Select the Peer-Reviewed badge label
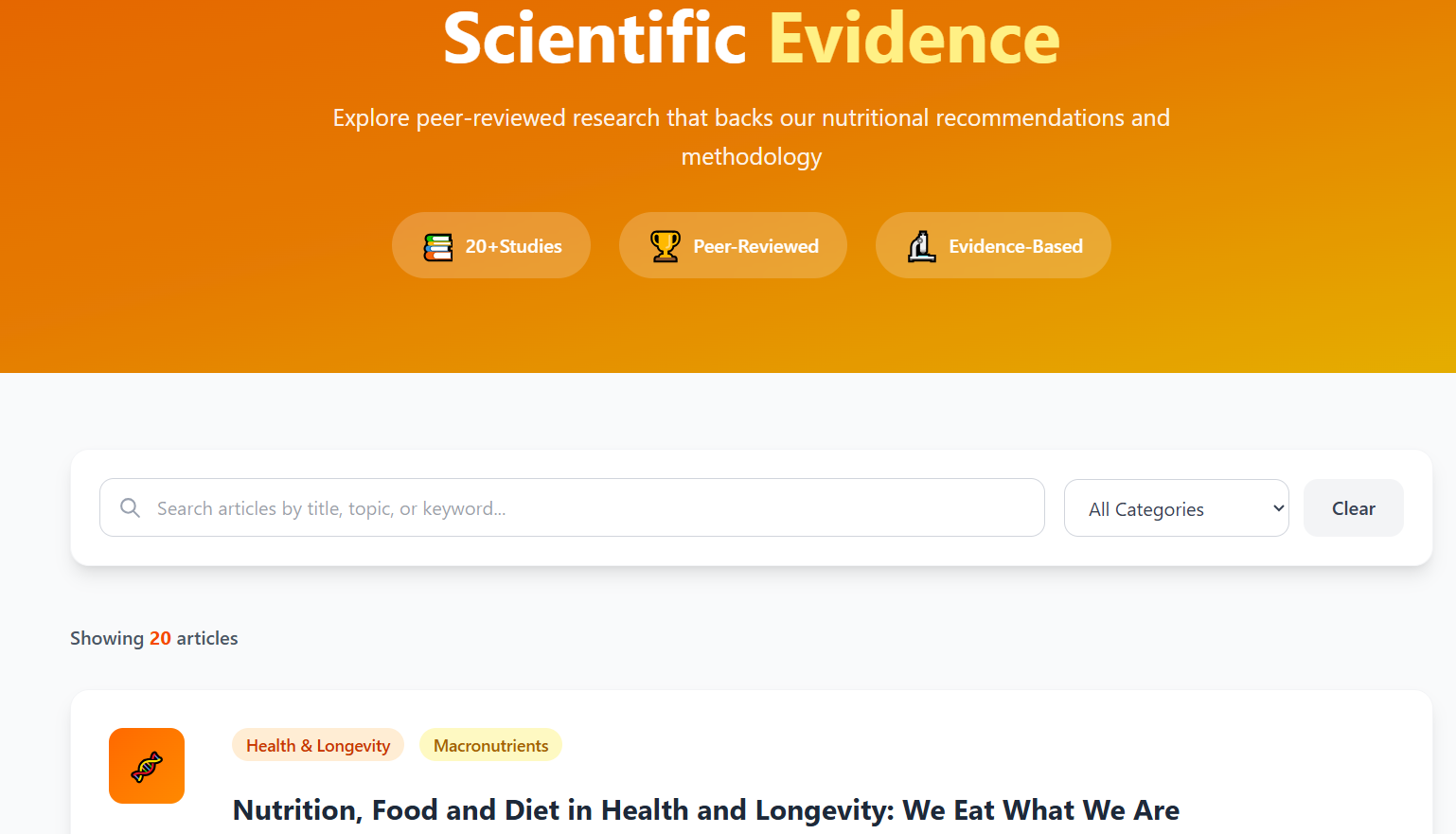The height and width of the screenshot is (834, 1456). coord(755,246)
